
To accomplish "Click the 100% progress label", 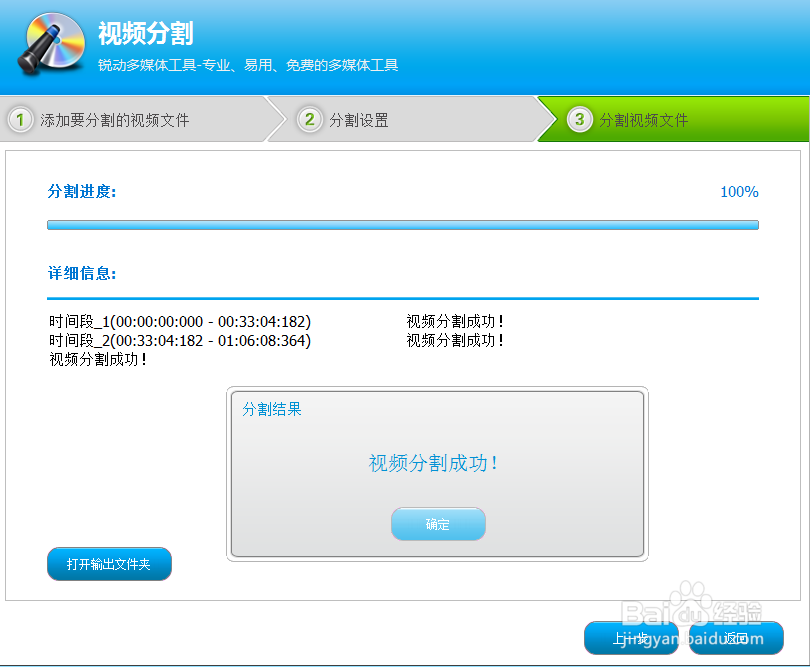I will tap(738, 192).
